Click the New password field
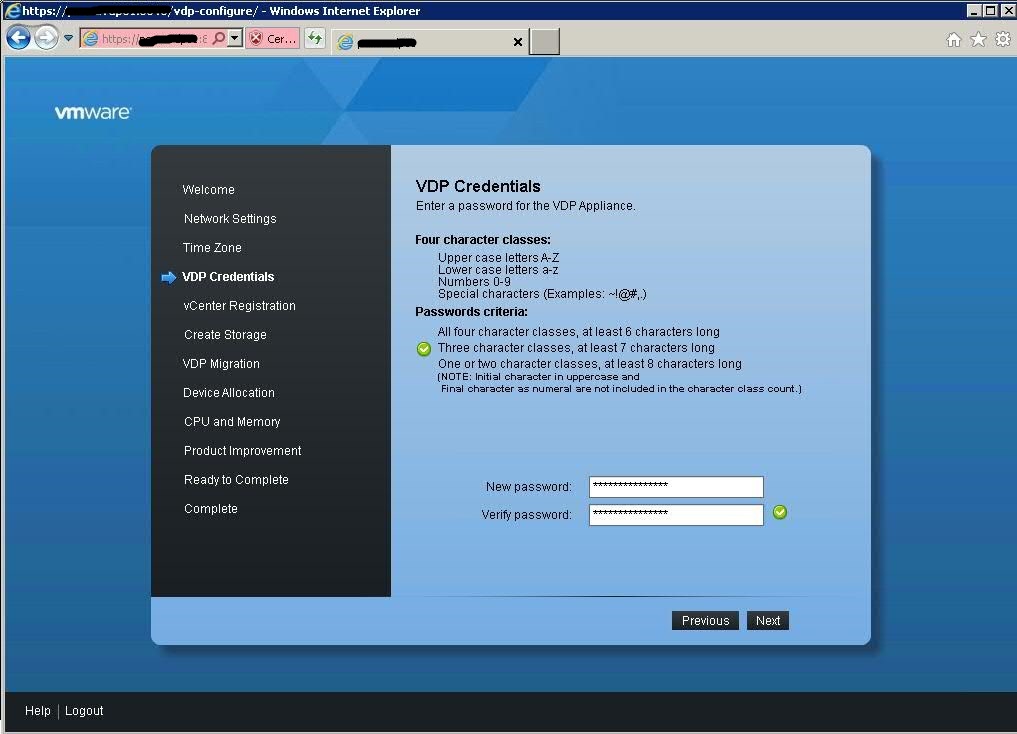 [676, 487]
